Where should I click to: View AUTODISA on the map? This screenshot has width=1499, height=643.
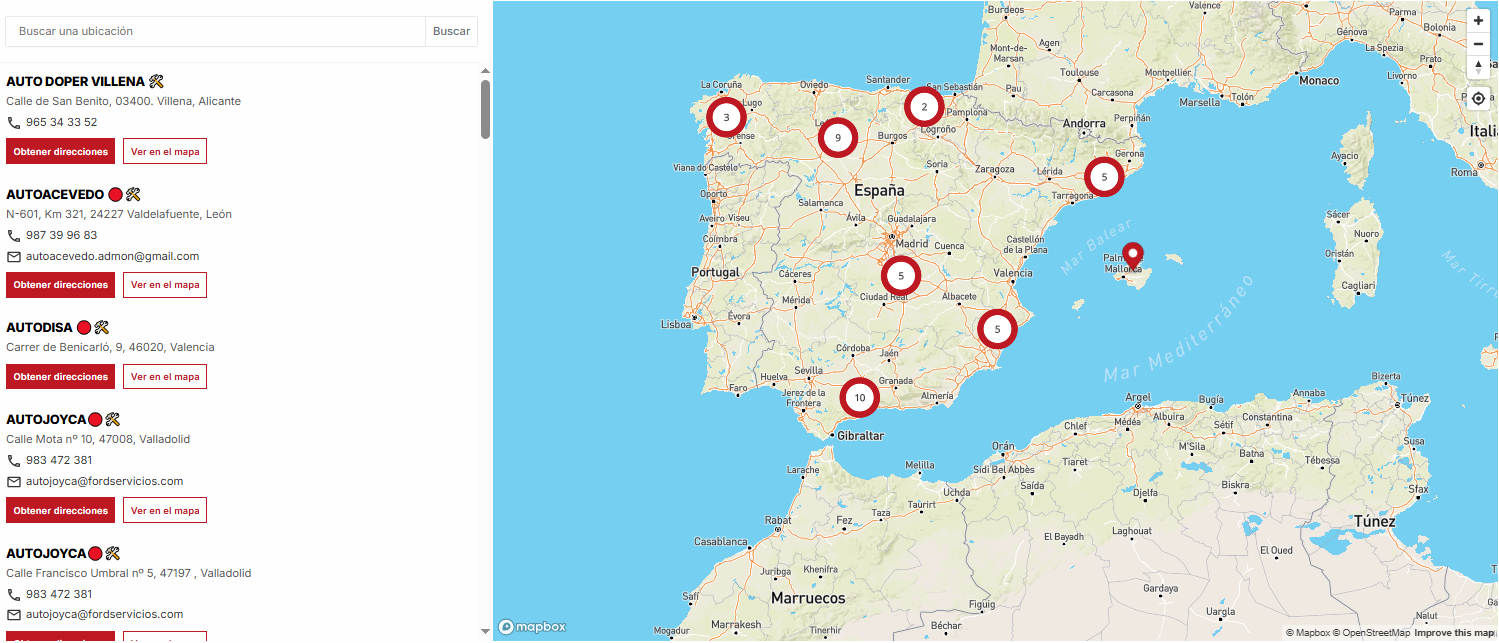[x=165, y=377]
